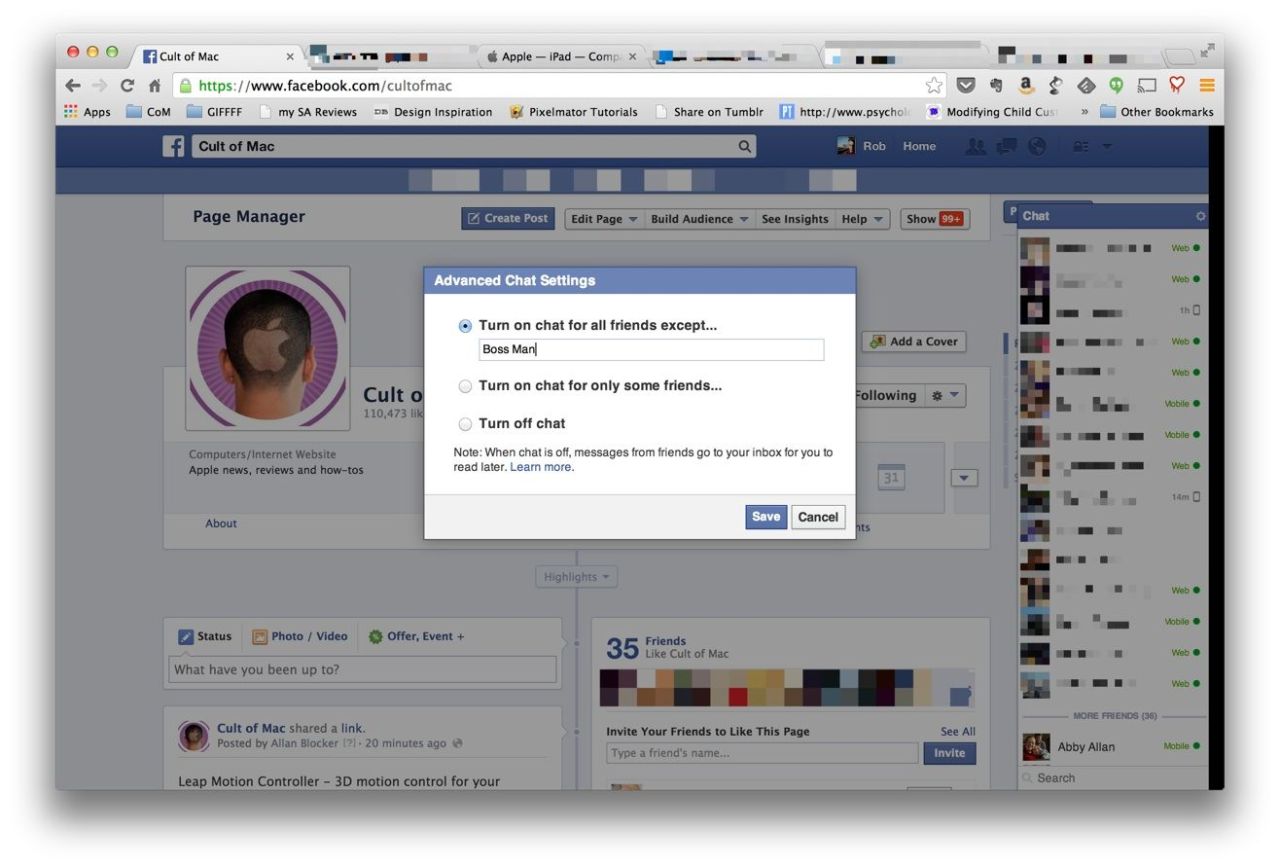Click the See Insights menu item
The width and height of the screenshot is (1280, 866).
795,218
